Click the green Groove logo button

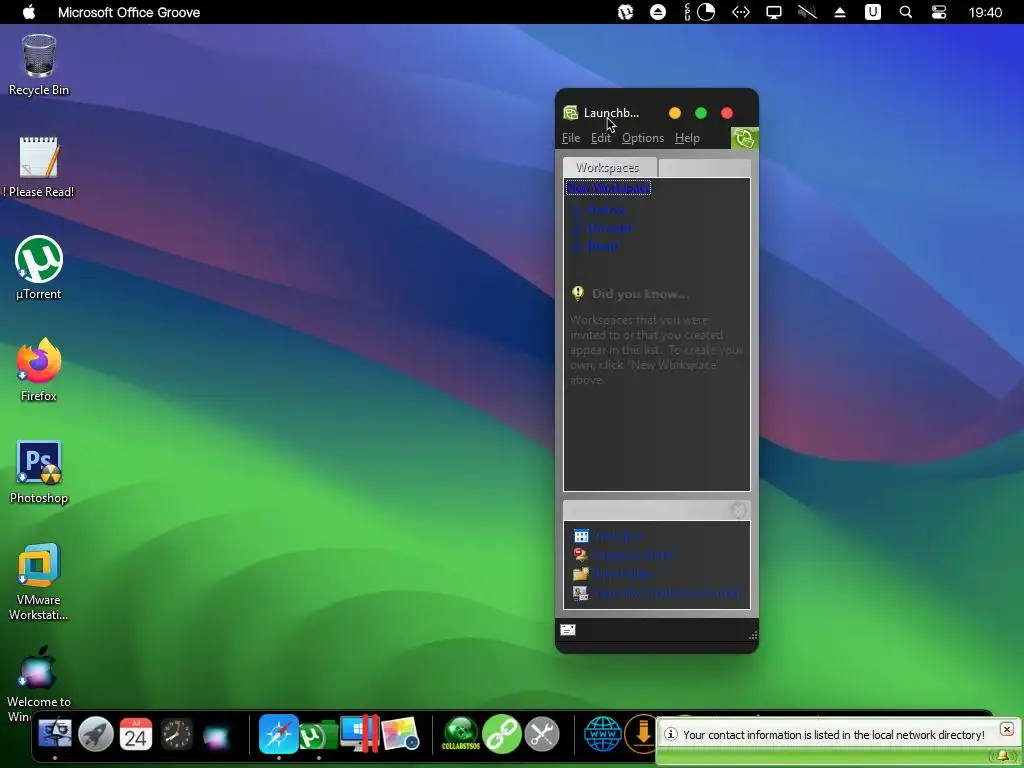(x=744, y=138)
